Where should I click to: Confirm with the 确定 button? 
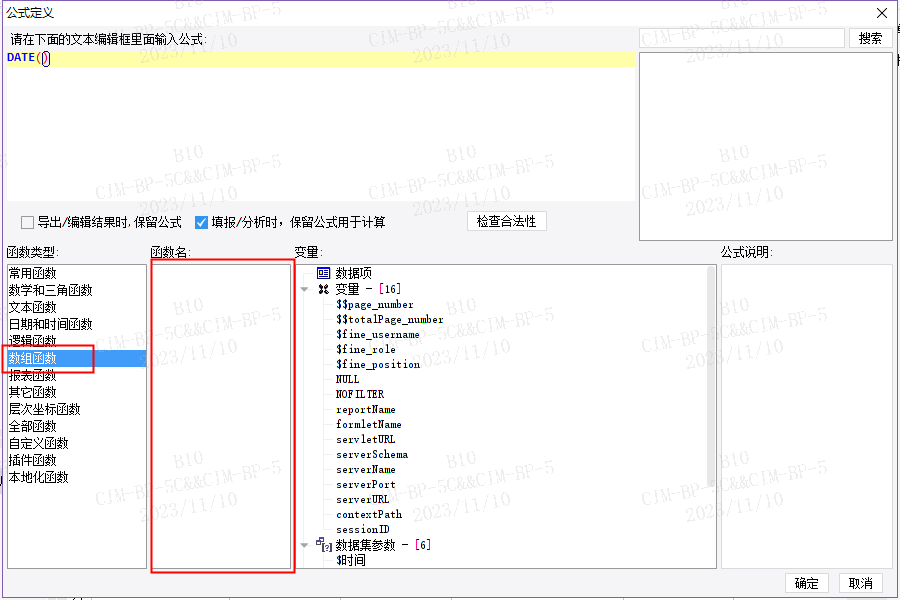pos(806,583)
